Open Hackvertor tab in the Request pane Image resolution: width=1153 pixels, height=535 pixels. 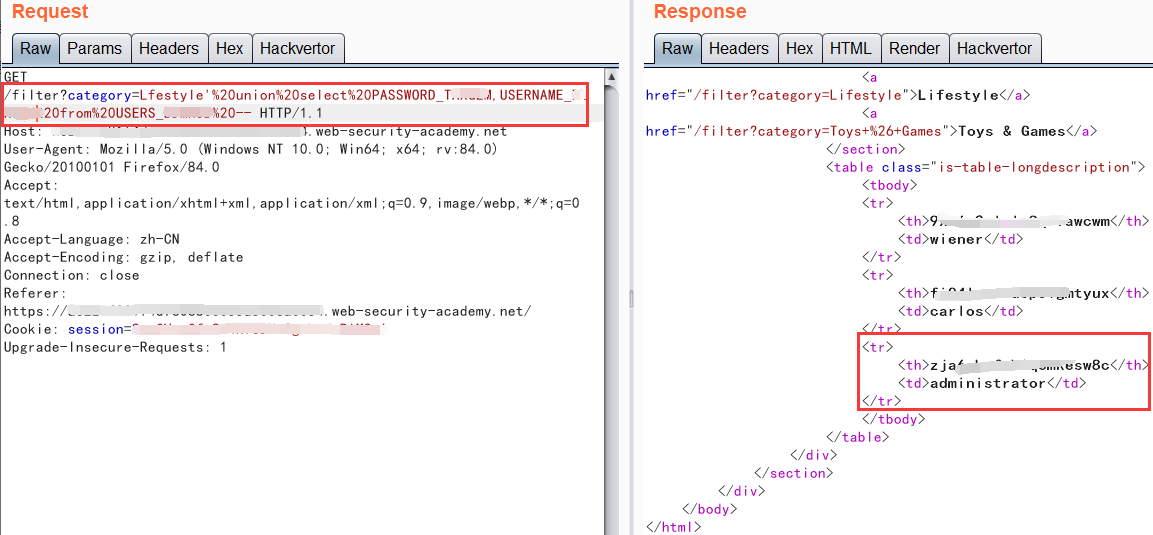pos(298,48)
